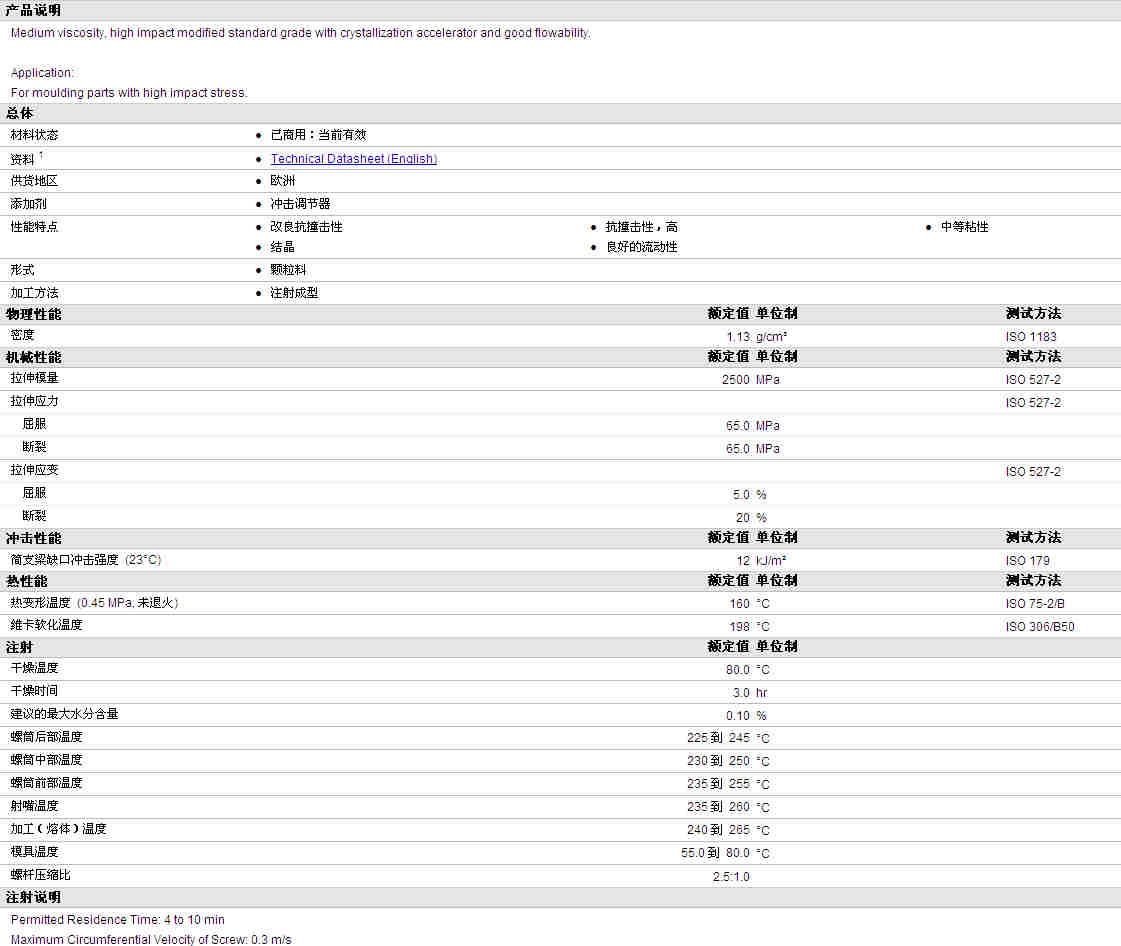Screen dimensions: 1121x946
Task: Click the footnote superscript beside 资料
Action: point(41,155)
